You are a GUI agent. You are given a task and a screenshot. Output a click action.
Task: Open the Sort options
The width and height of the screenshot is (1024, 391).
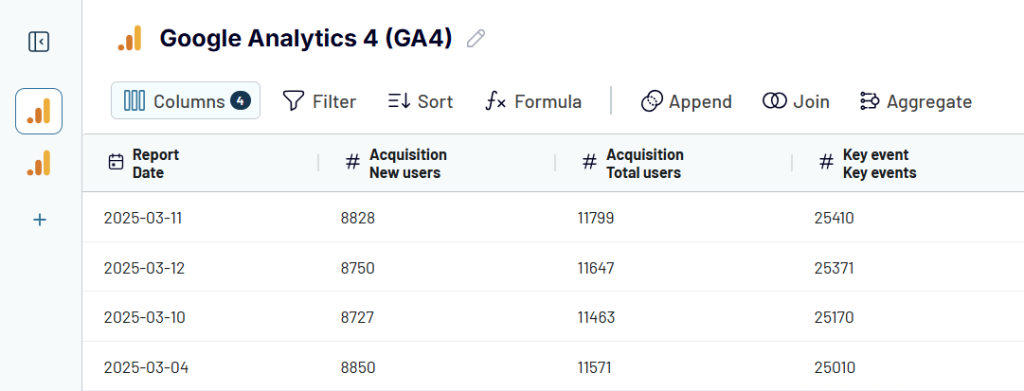(x=421, y=102)
